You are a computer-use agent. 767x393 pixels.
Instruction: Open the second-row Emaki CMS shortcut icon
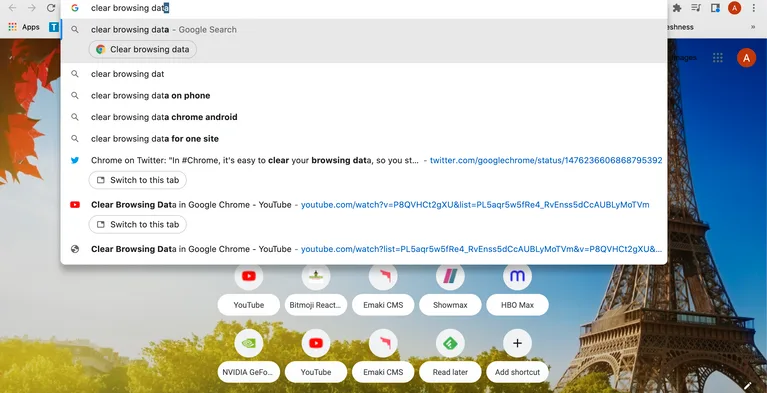tap(383, 343)
